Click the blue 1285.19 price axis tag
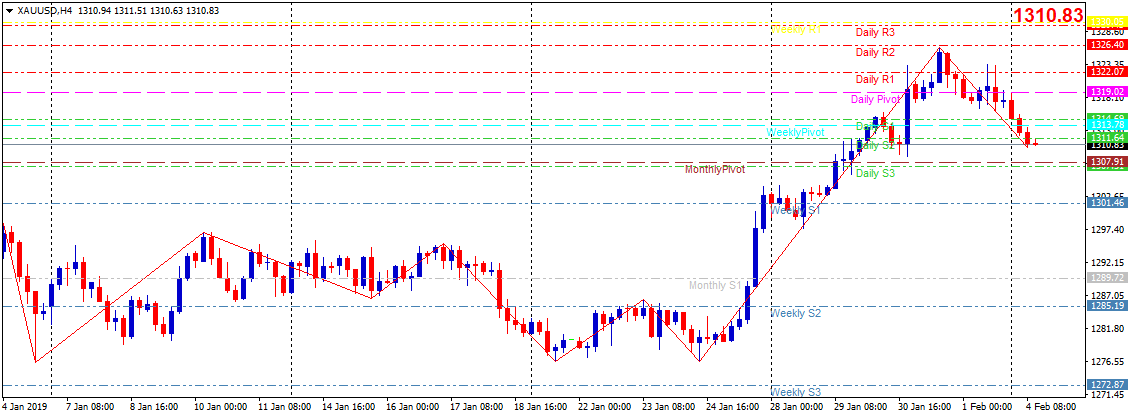 pos(1107,305)
